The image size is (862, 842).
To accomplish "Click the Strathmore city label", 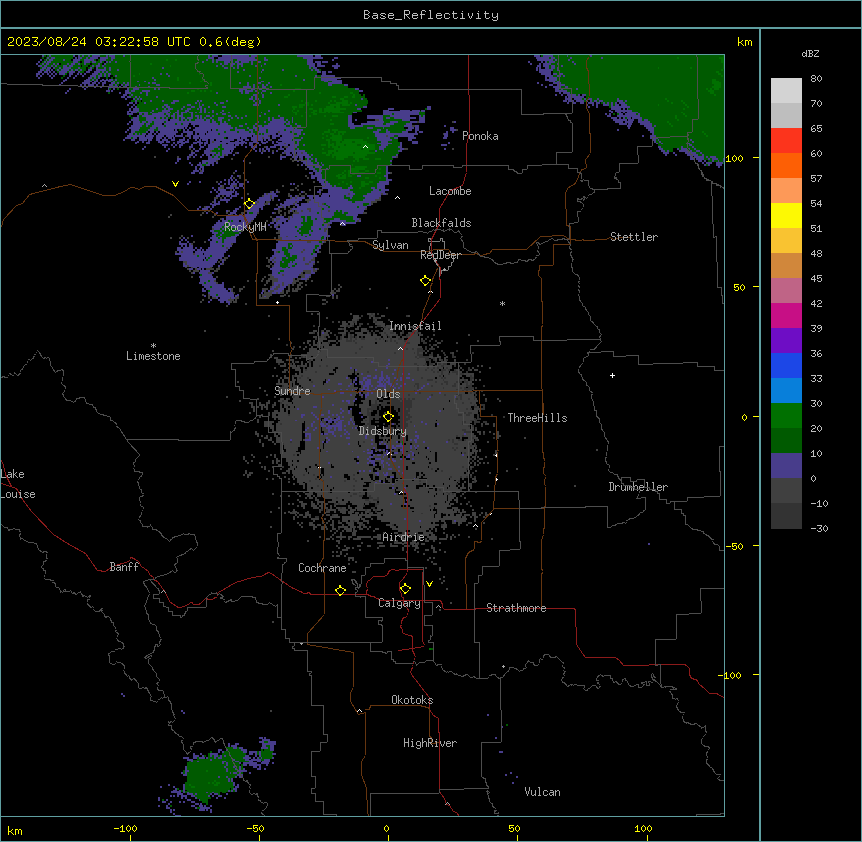I will point(516,608).
